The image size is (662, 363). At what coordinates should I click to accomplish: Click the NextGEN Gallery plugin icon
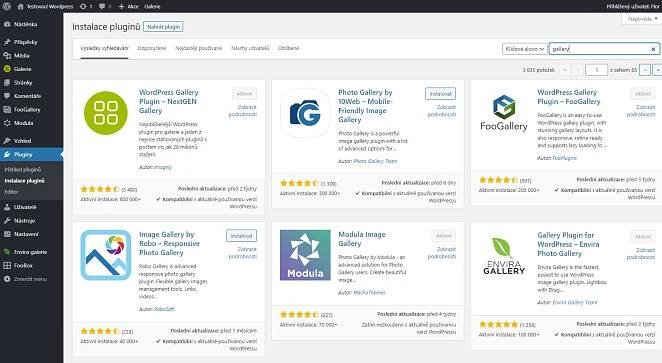coord(106,113)
